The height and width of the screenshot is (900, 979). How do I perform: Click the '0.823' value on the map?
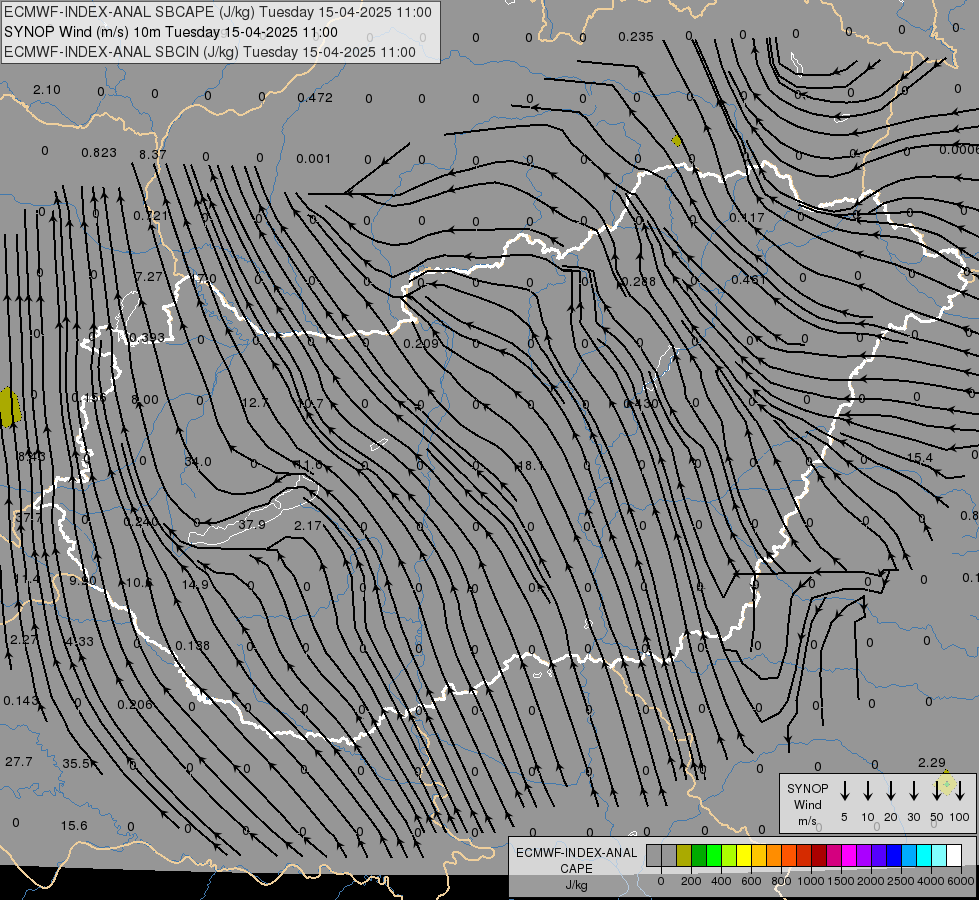coord(99,152)
